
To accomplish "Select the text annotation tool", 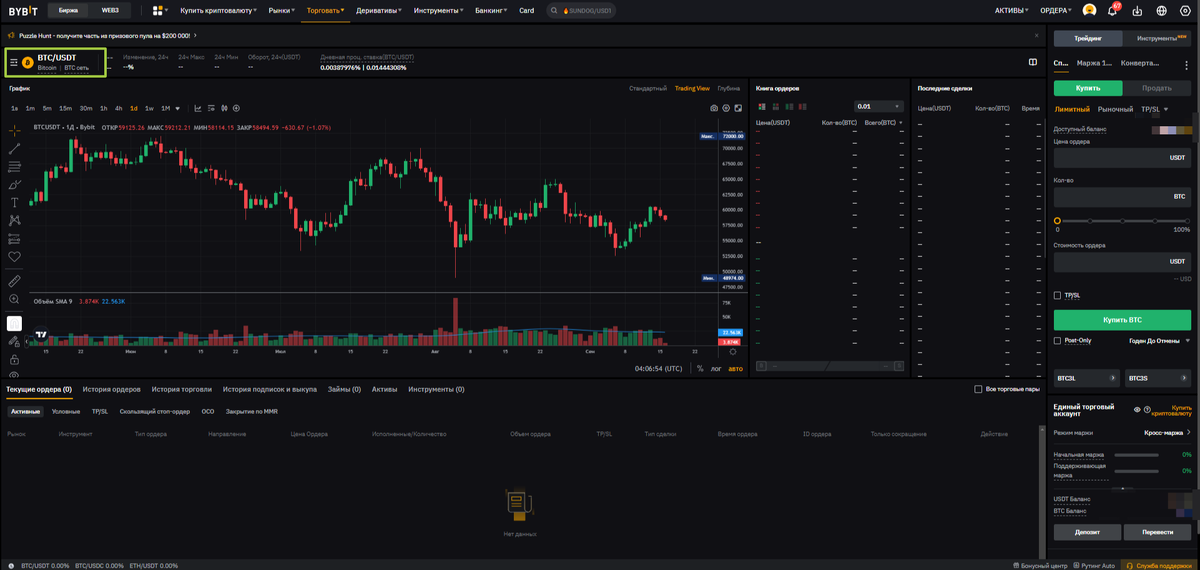I will (14, 202).
